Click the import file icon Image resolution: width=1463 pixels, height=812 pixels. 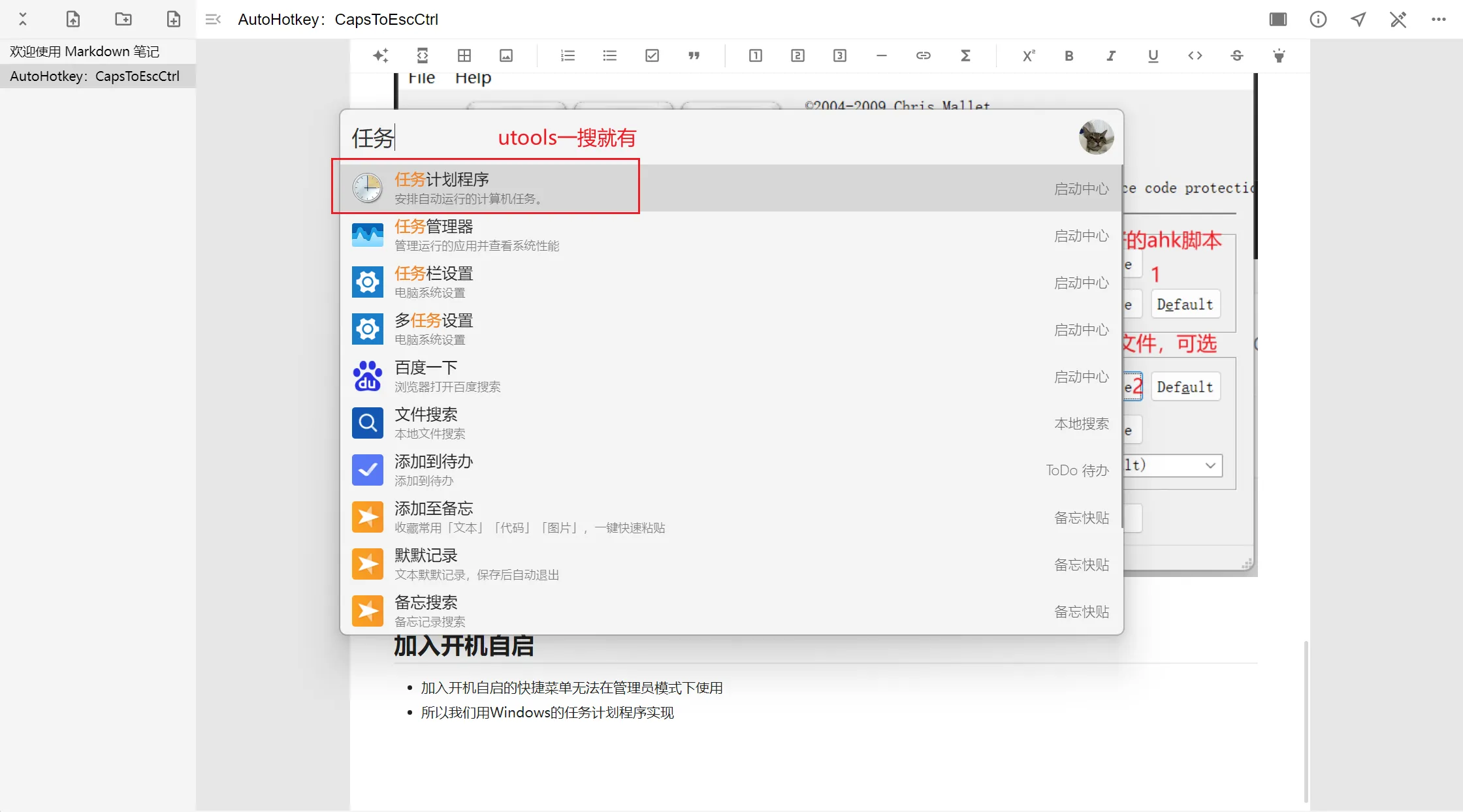tap(73, 19)
